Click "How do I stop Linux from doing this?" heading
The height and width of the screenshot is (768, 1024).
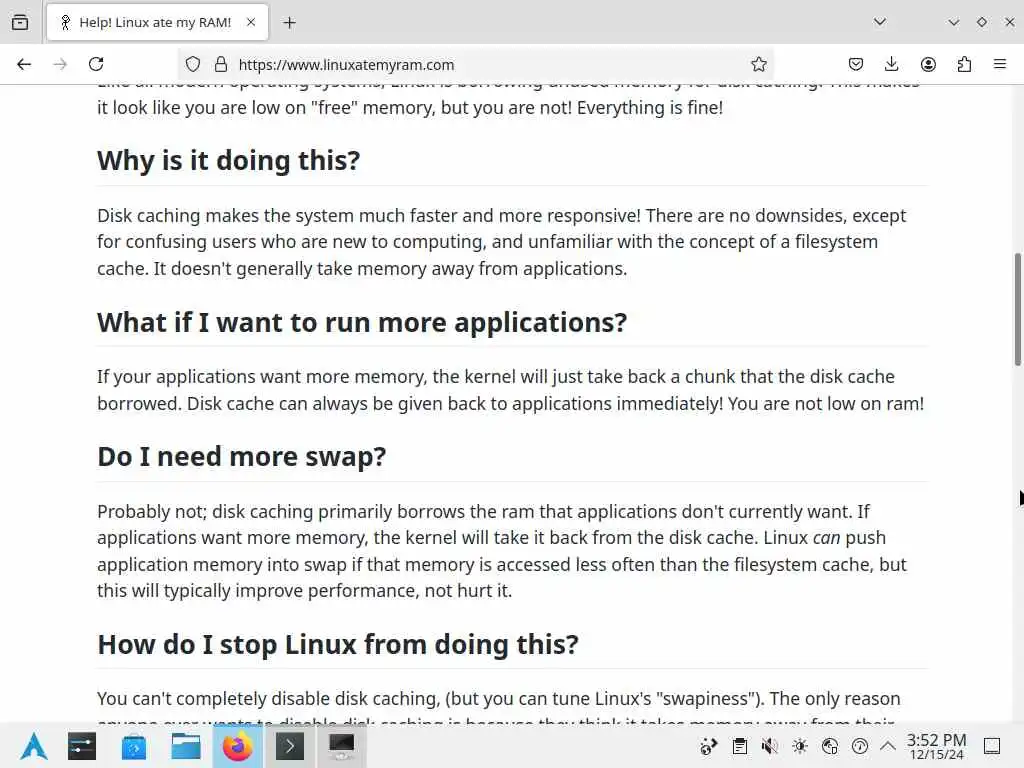click(338, 645)
